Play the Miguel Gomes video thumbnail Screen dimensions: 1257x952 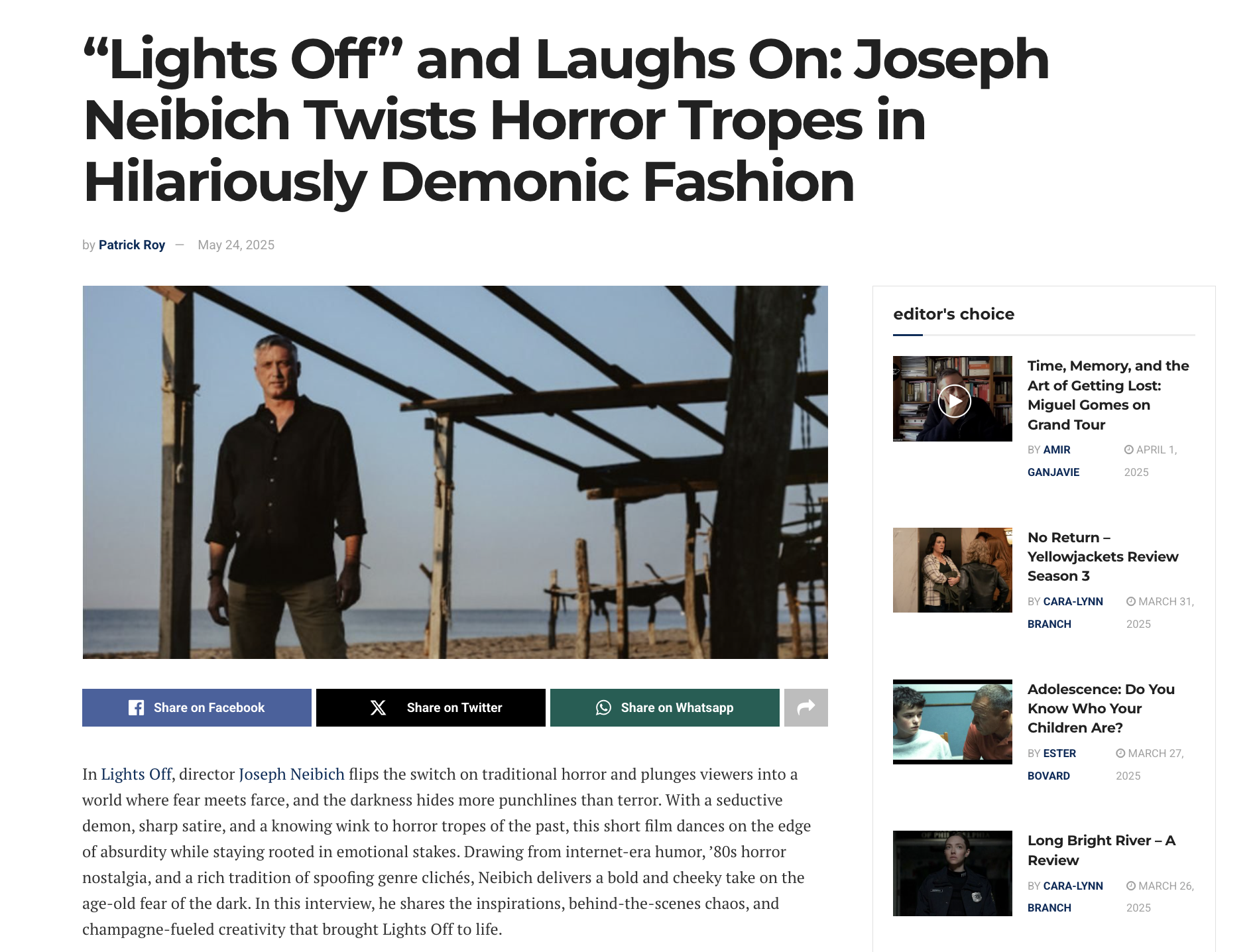pos(954,401)
